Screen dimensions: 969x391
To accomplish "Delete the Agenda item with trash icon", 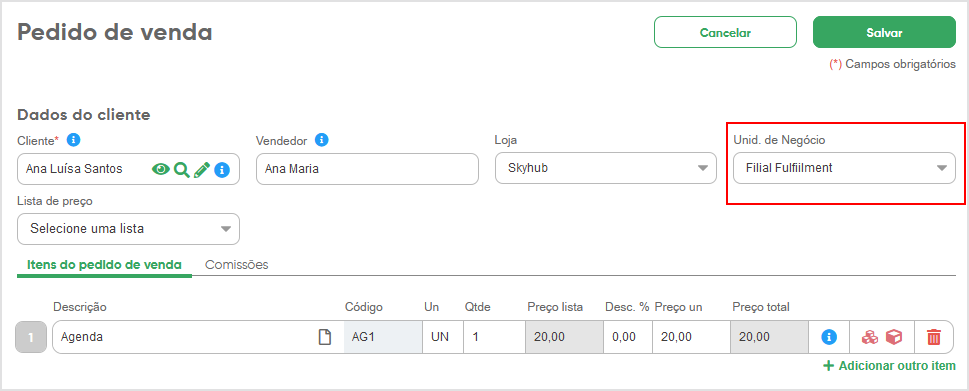I will tap(934, 337).
